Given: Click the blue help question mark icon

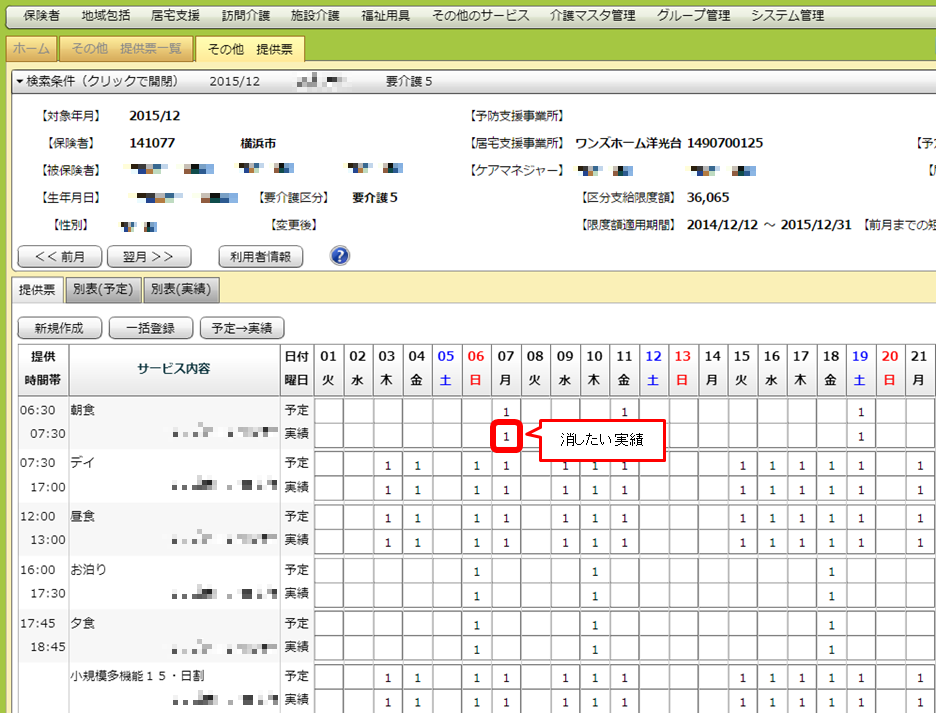Looking at the screenshot, I should (340, 256).
